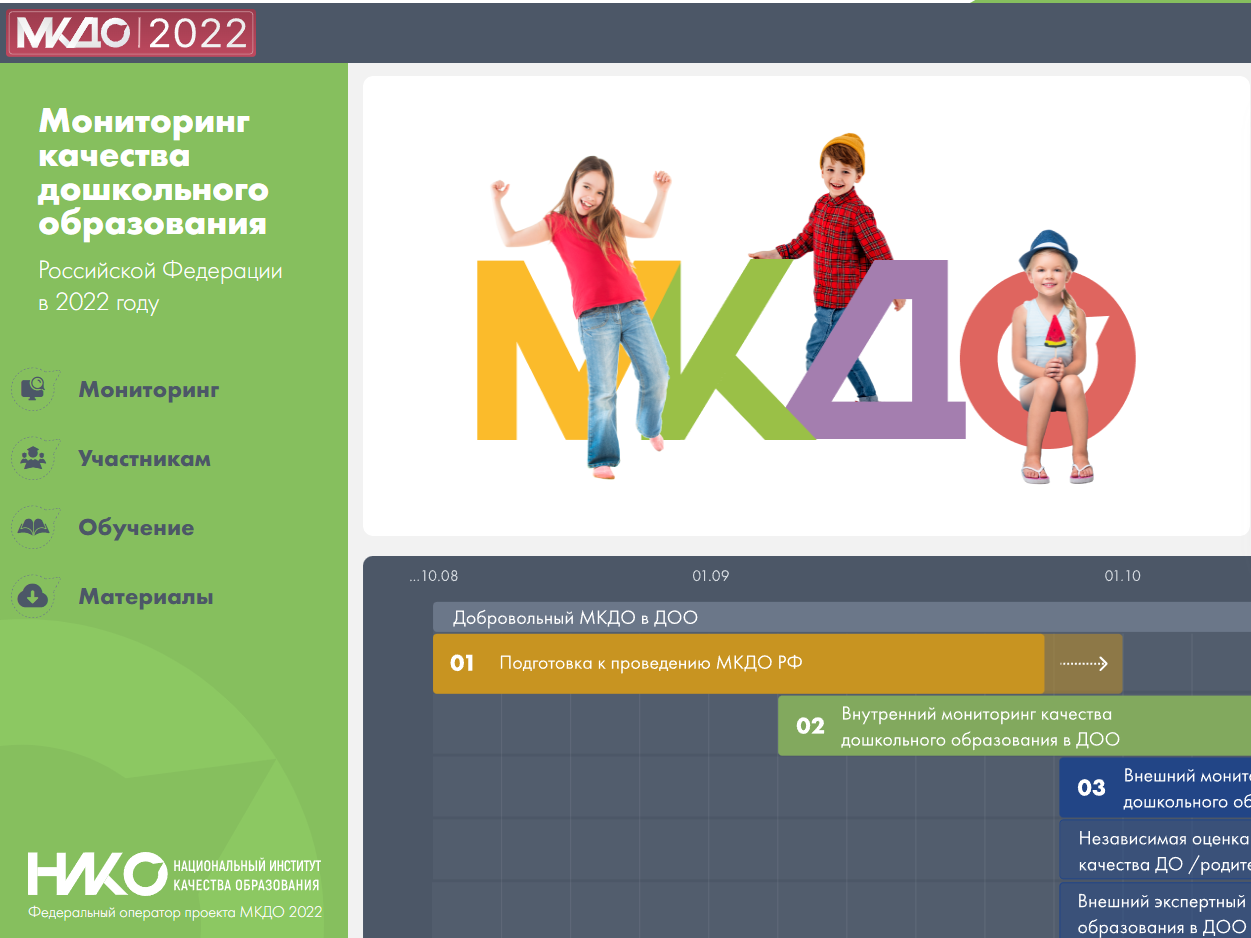The width and height of the screenshot is (1251, 938).
Task: Select stage 01 Подготовка к проведению МКДО РФ
Action: click(x=738, y=663)
